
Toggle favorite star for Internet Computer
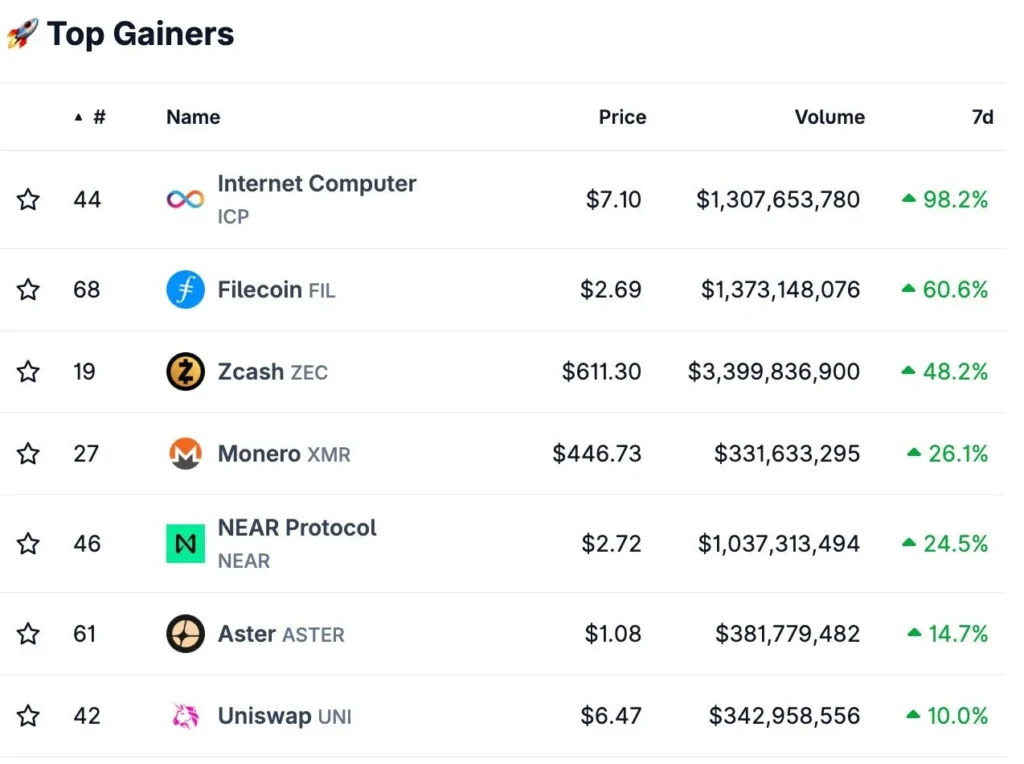[28, 199]
